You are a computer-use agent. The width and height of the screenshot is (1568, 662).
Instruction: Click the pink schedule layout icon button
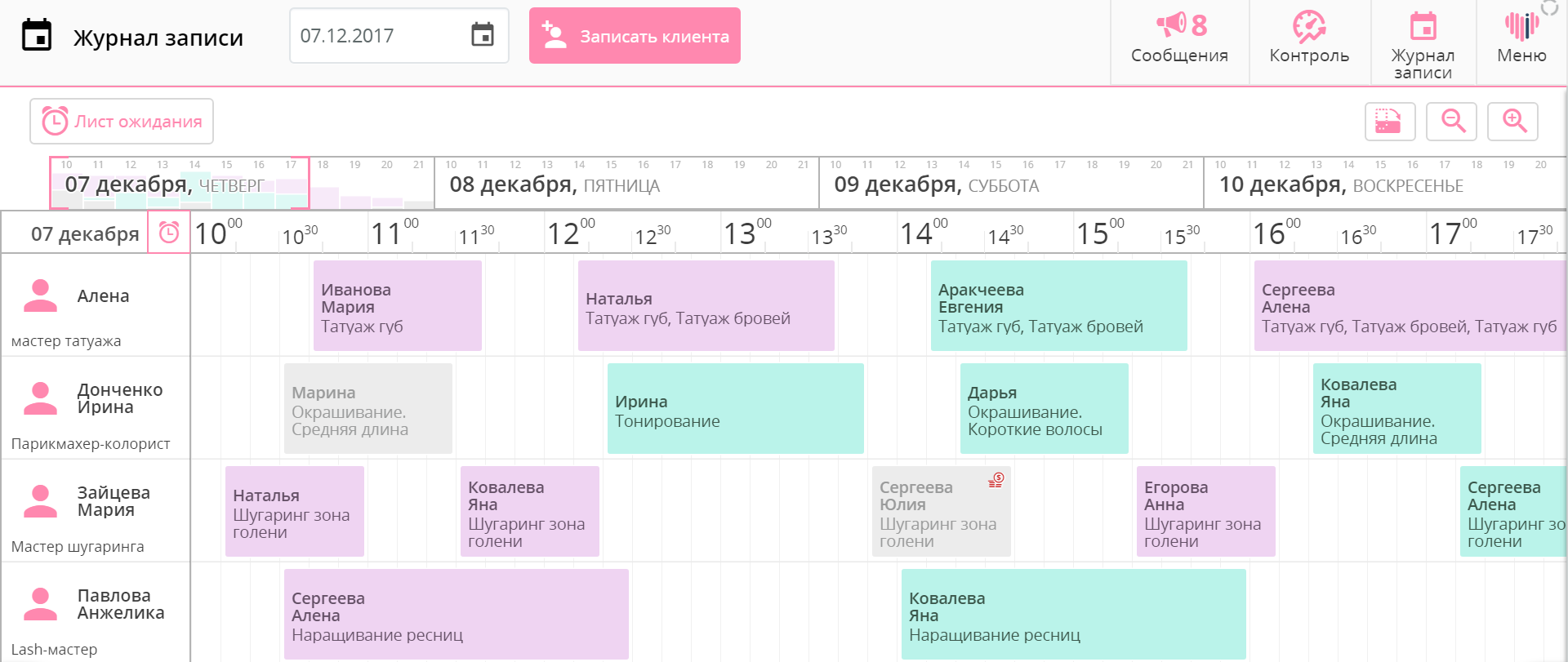[1390, 122]
